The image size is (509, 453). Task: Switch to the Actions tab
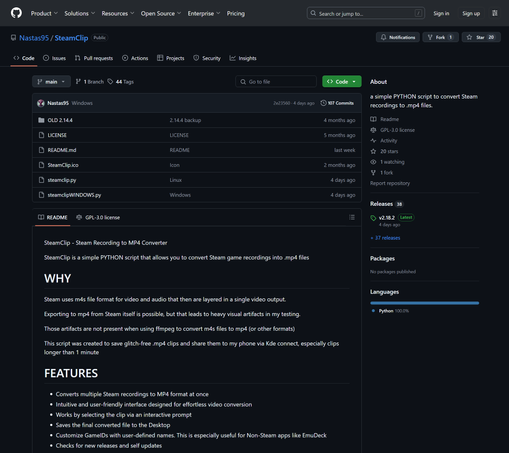(135, 58)
